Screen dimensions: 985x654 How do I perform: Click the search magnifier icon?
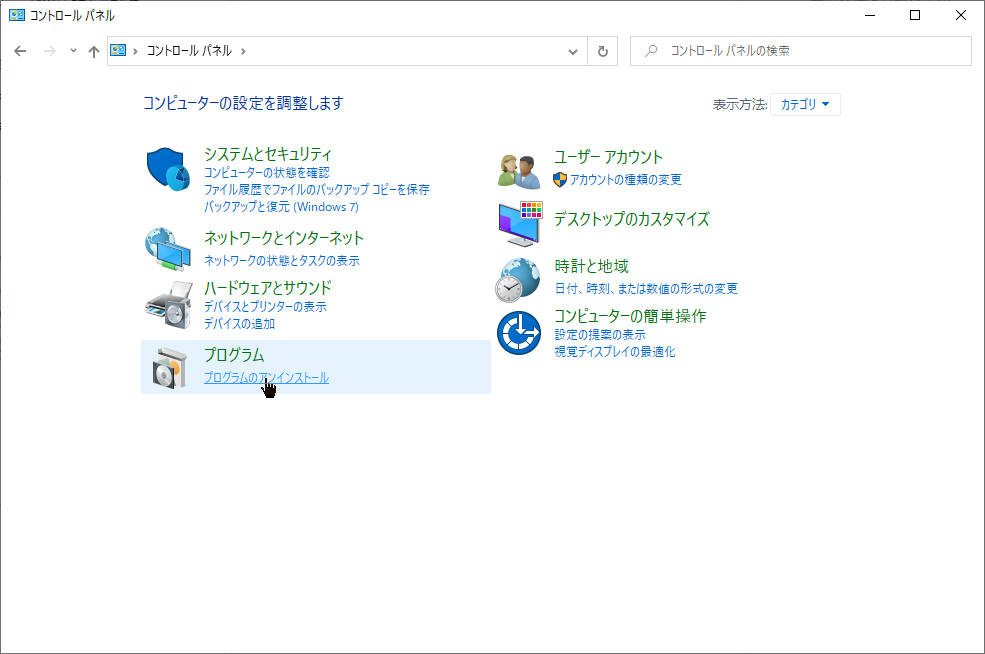pos(651,51)
